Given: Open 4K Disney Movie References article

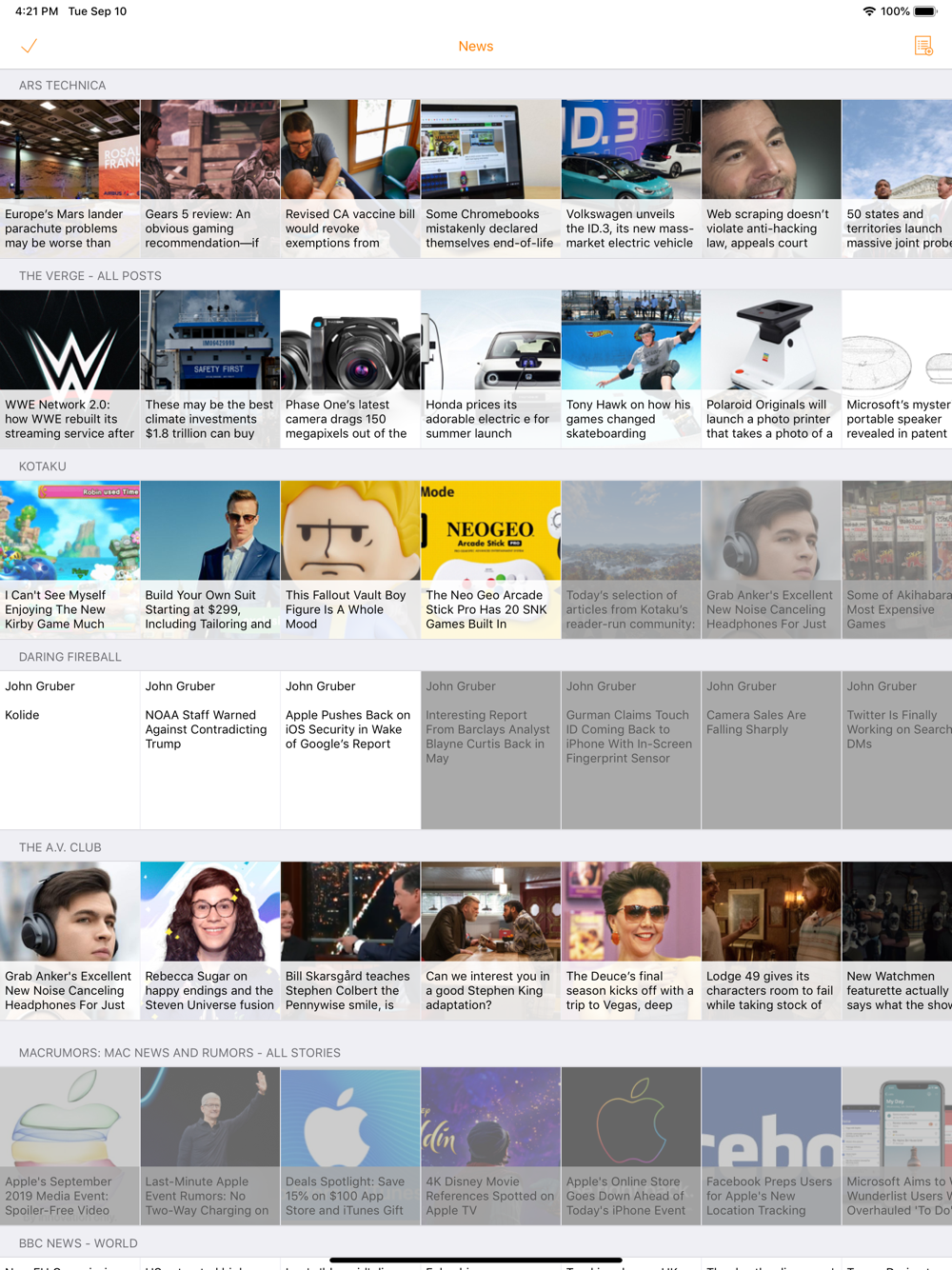Looking at the screenshot, I should [491, 1146].
